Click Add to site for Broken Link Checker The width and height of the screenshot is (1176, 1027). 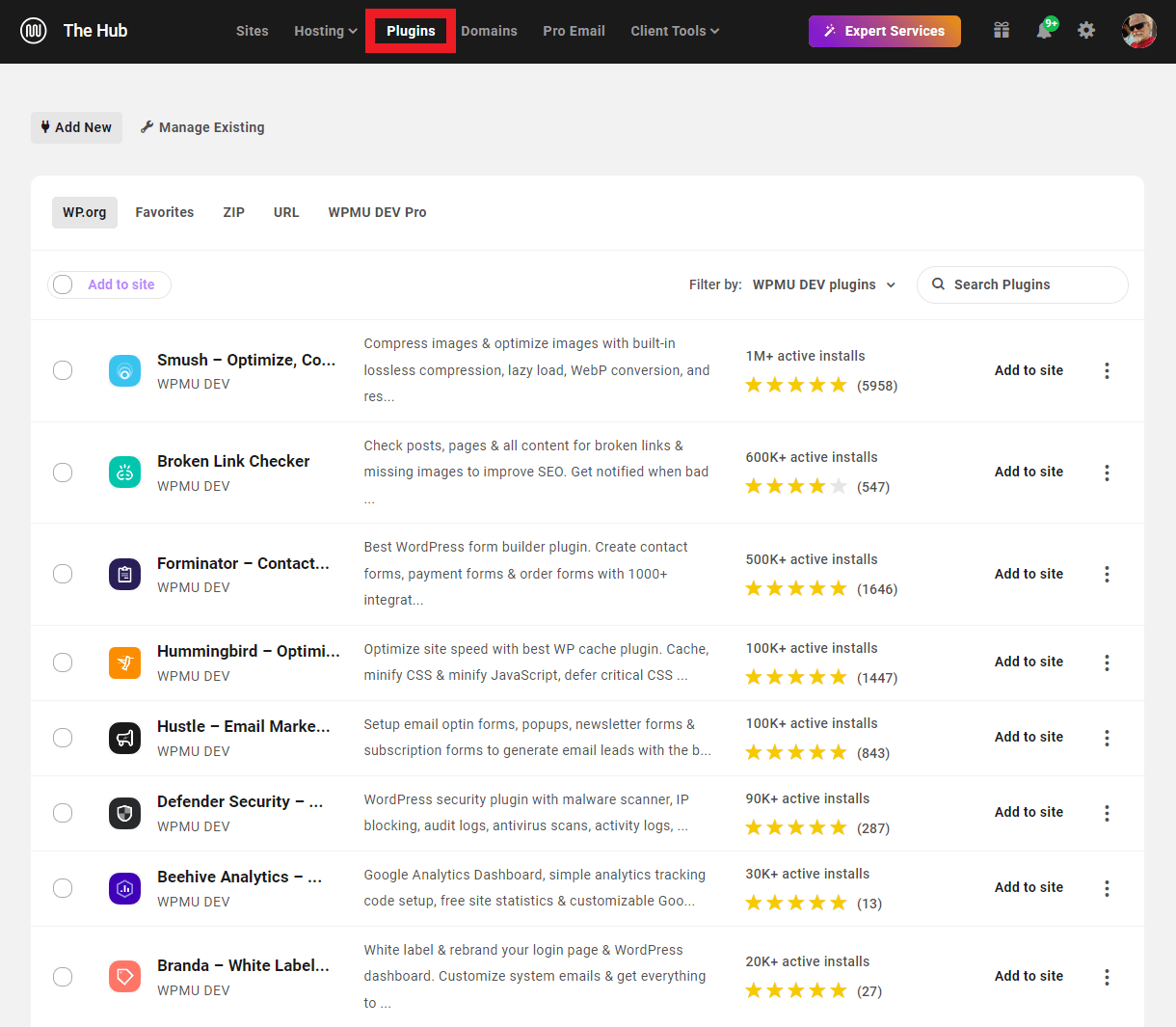[x=1029, y=472]
